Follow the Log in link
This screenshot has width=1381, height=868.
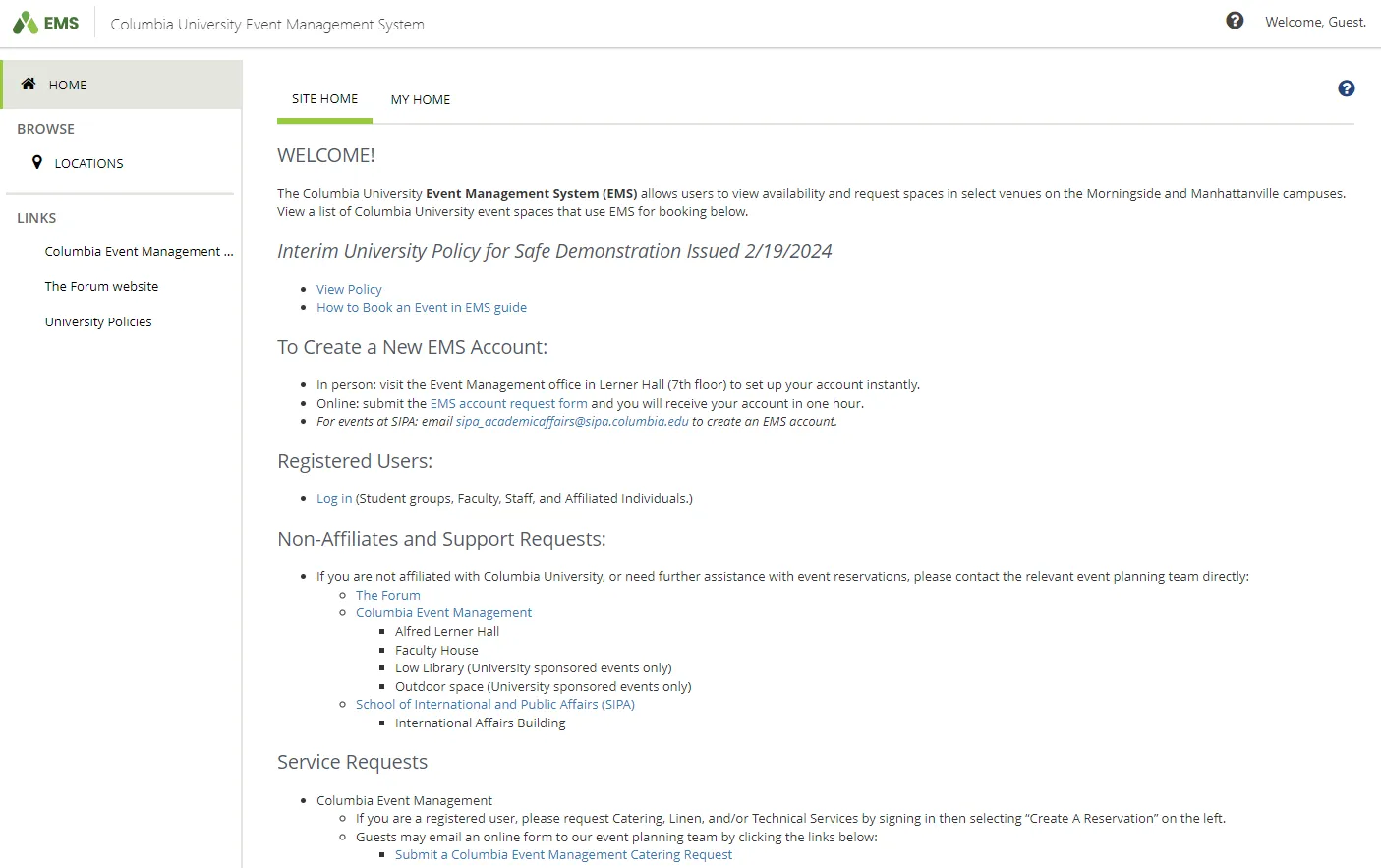pos(334,498)
